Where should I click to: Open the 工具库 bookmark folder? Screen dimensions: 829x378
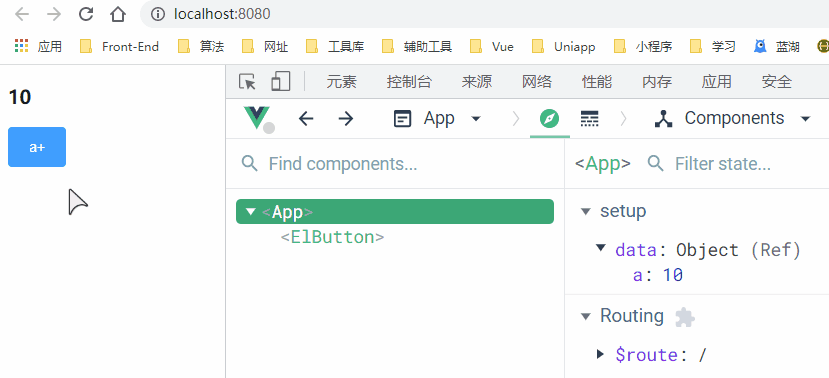(335, 47)
